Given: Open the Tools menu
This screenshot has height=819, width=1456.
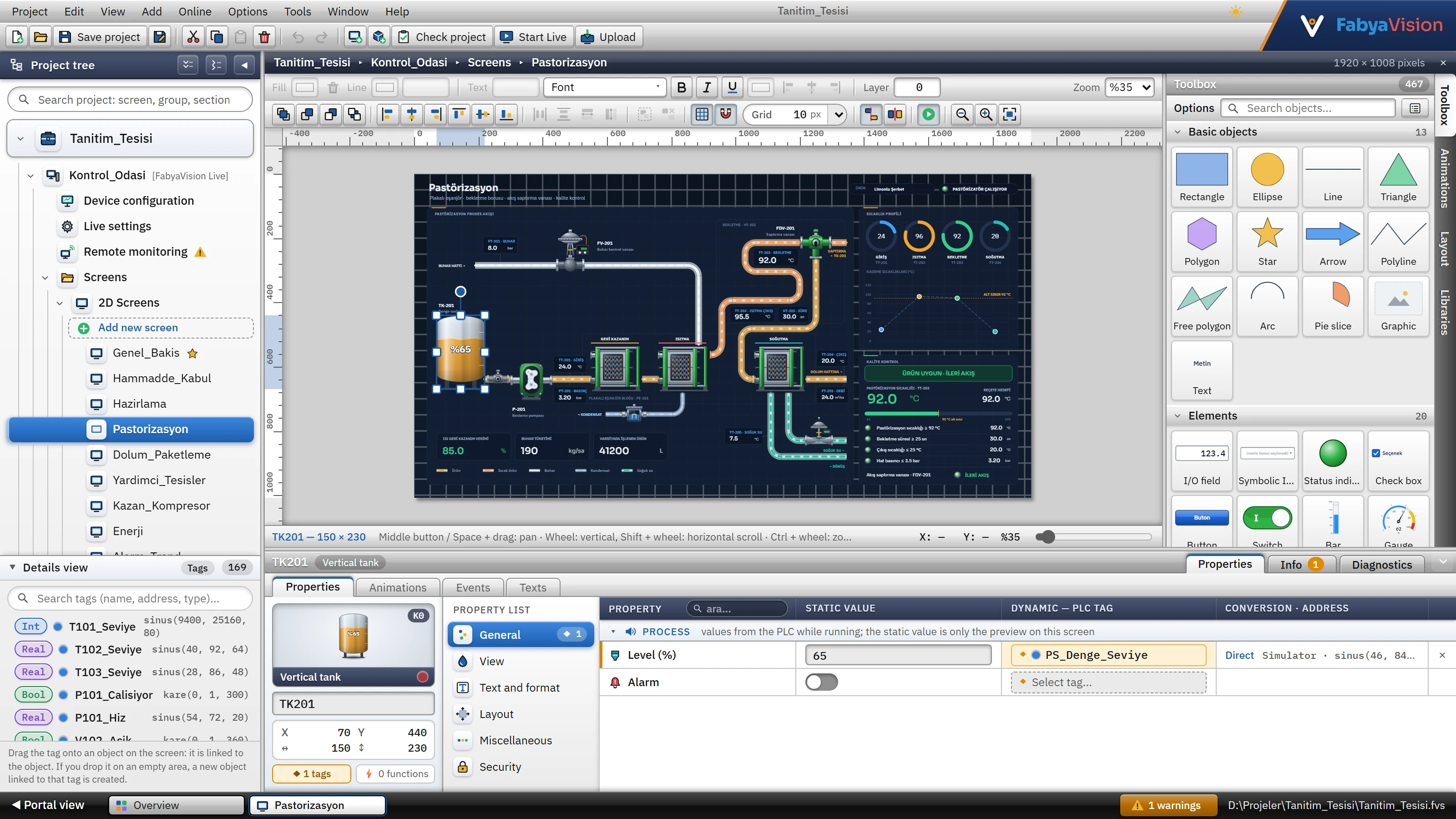Looking at the screenshot, I should point(297,11).
